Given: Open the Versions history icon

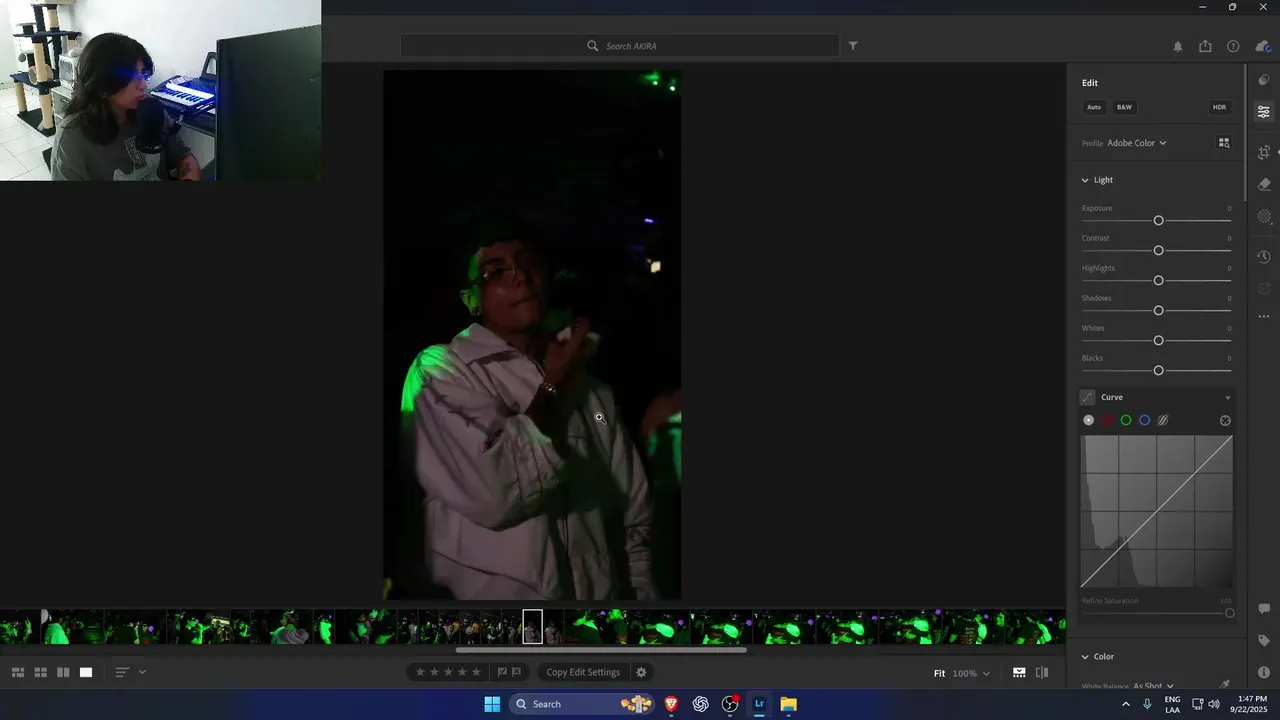Looking at the screenshot, I should pos(1264,257).
